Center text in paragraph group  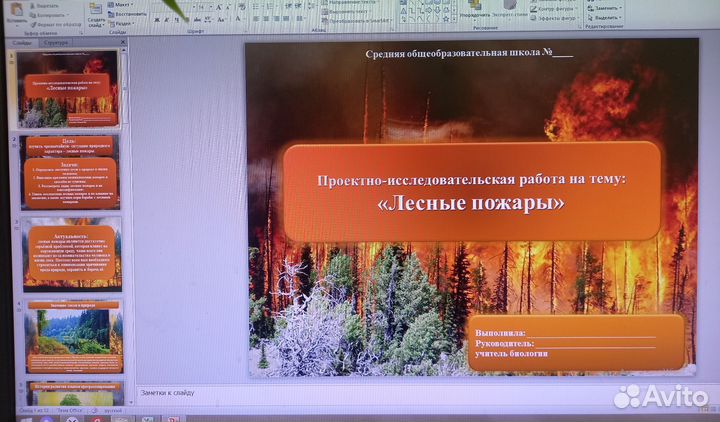click(x=266, y=19)
